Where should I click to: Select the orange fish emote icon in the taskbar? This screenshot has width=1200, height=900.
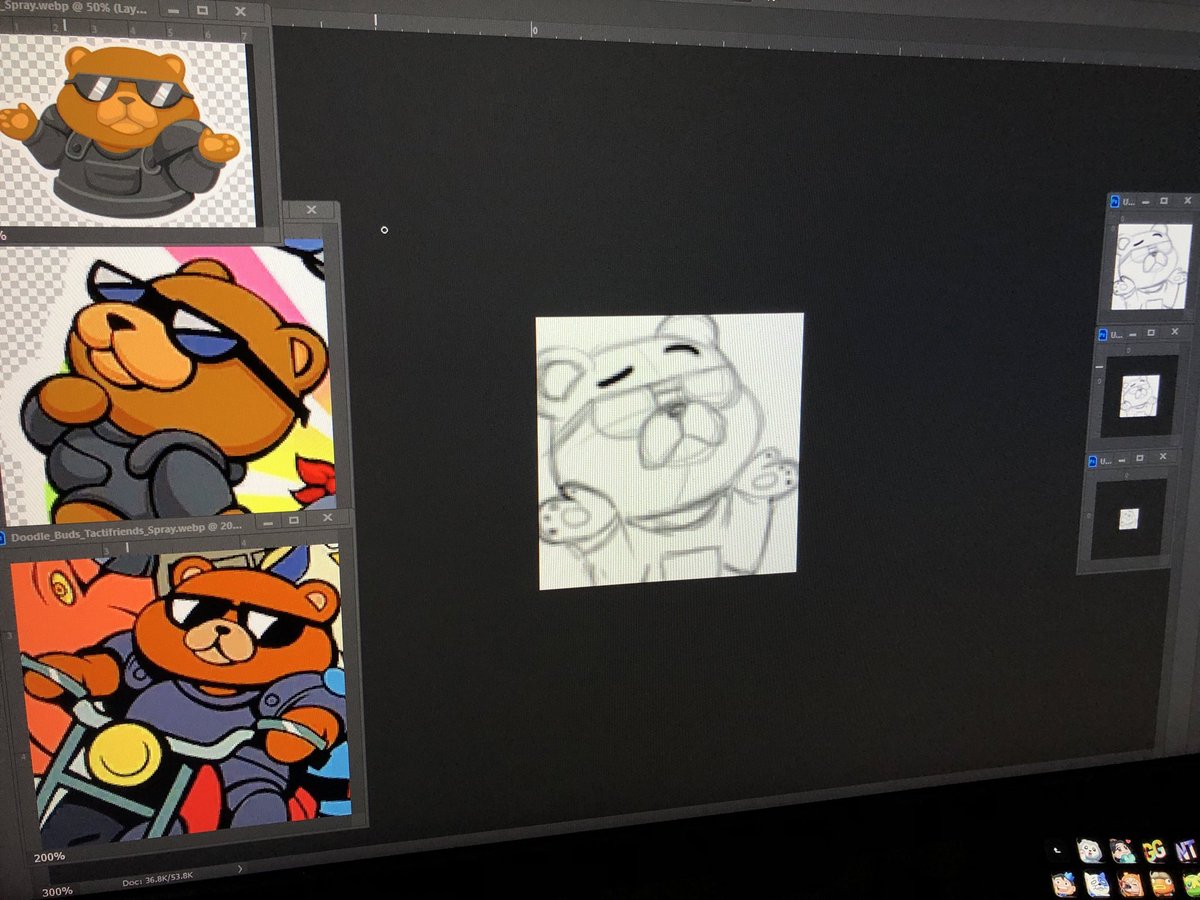point(1163,886)
